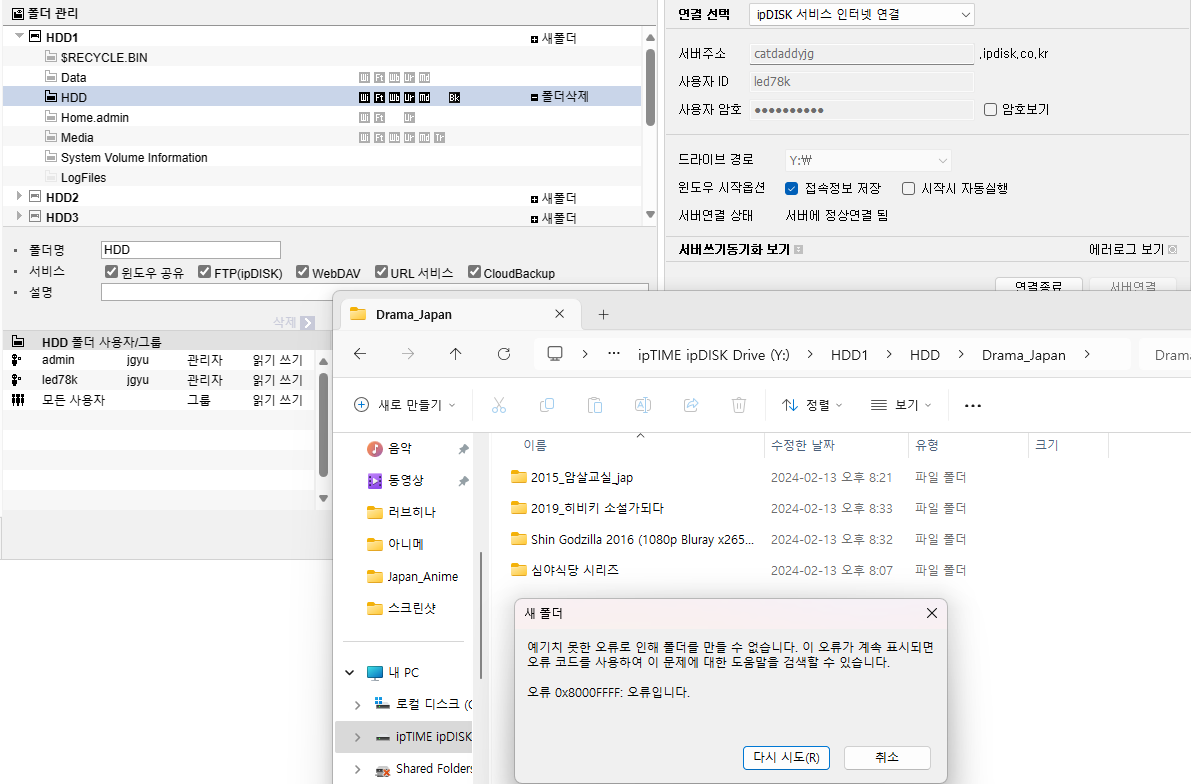Click the 모든 사용자 group icon
Viewport: 1191px width, 784px height.
tap(18, 400)
